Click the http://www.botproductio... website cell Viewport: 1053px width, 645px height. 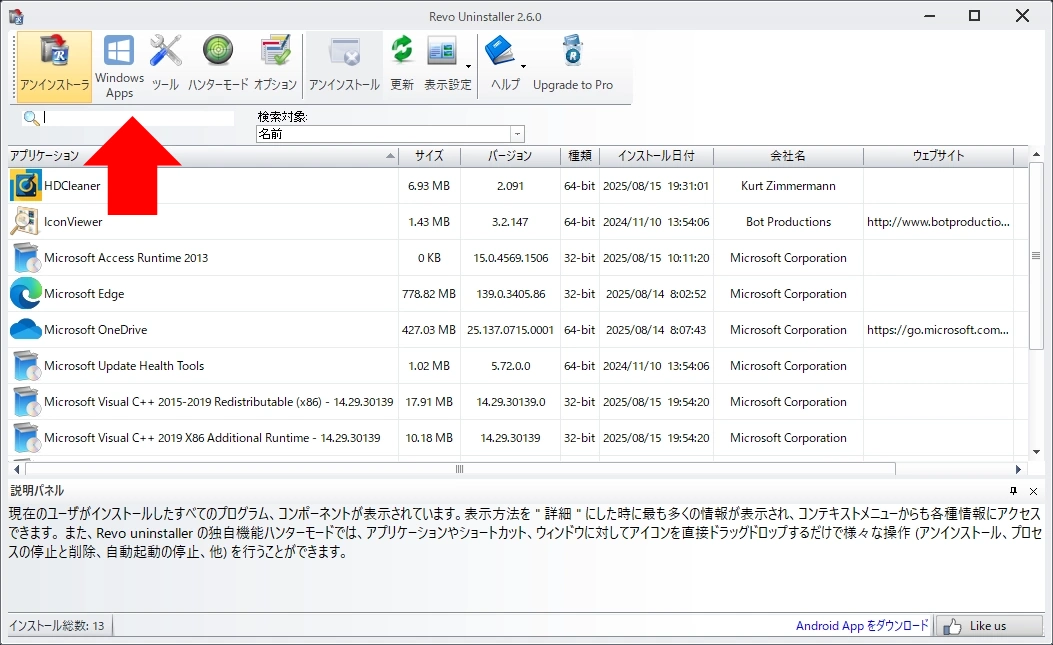pos(938,222)
